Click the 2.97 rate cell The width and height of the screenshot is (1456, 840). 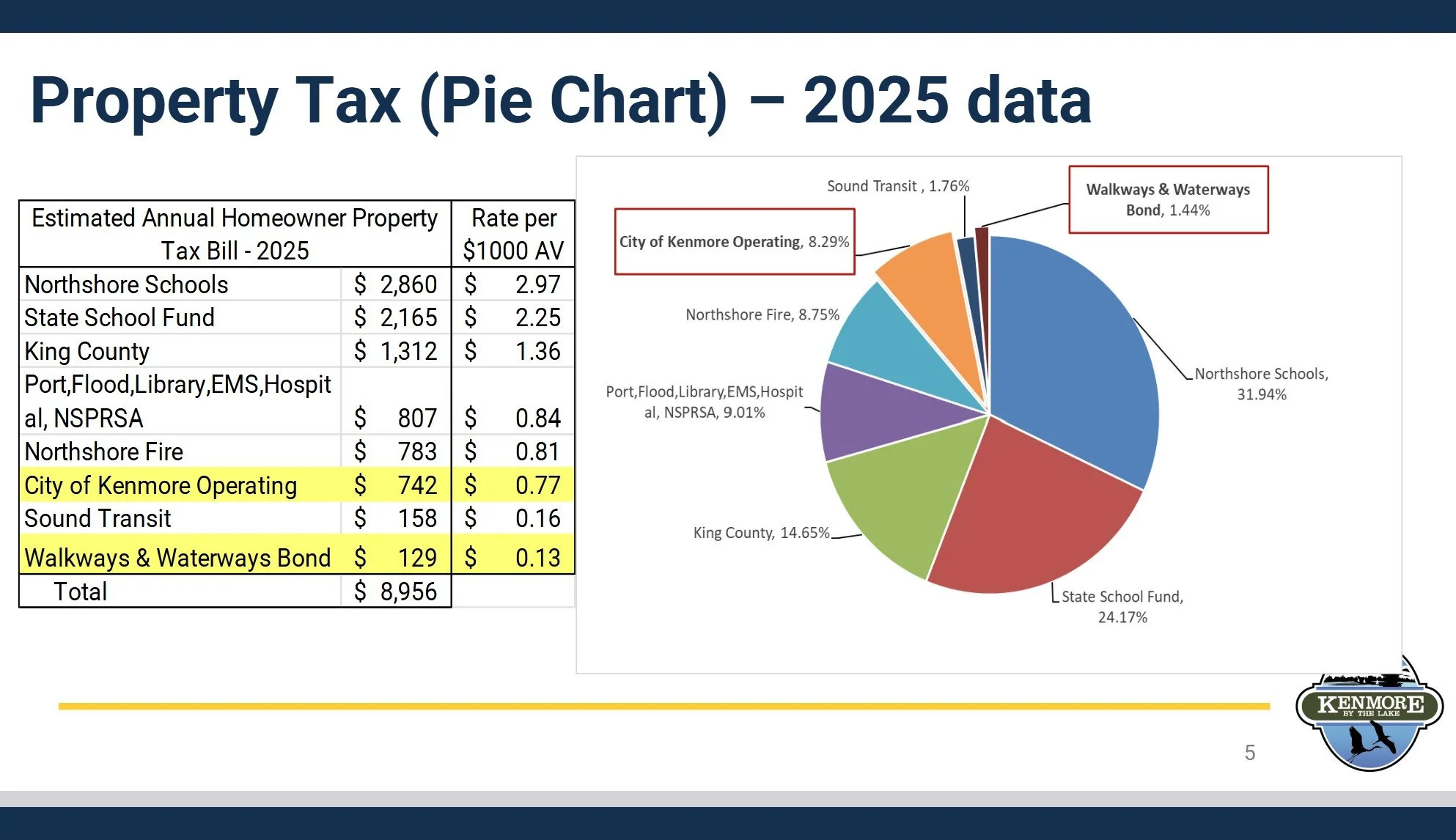pos(513,284)
